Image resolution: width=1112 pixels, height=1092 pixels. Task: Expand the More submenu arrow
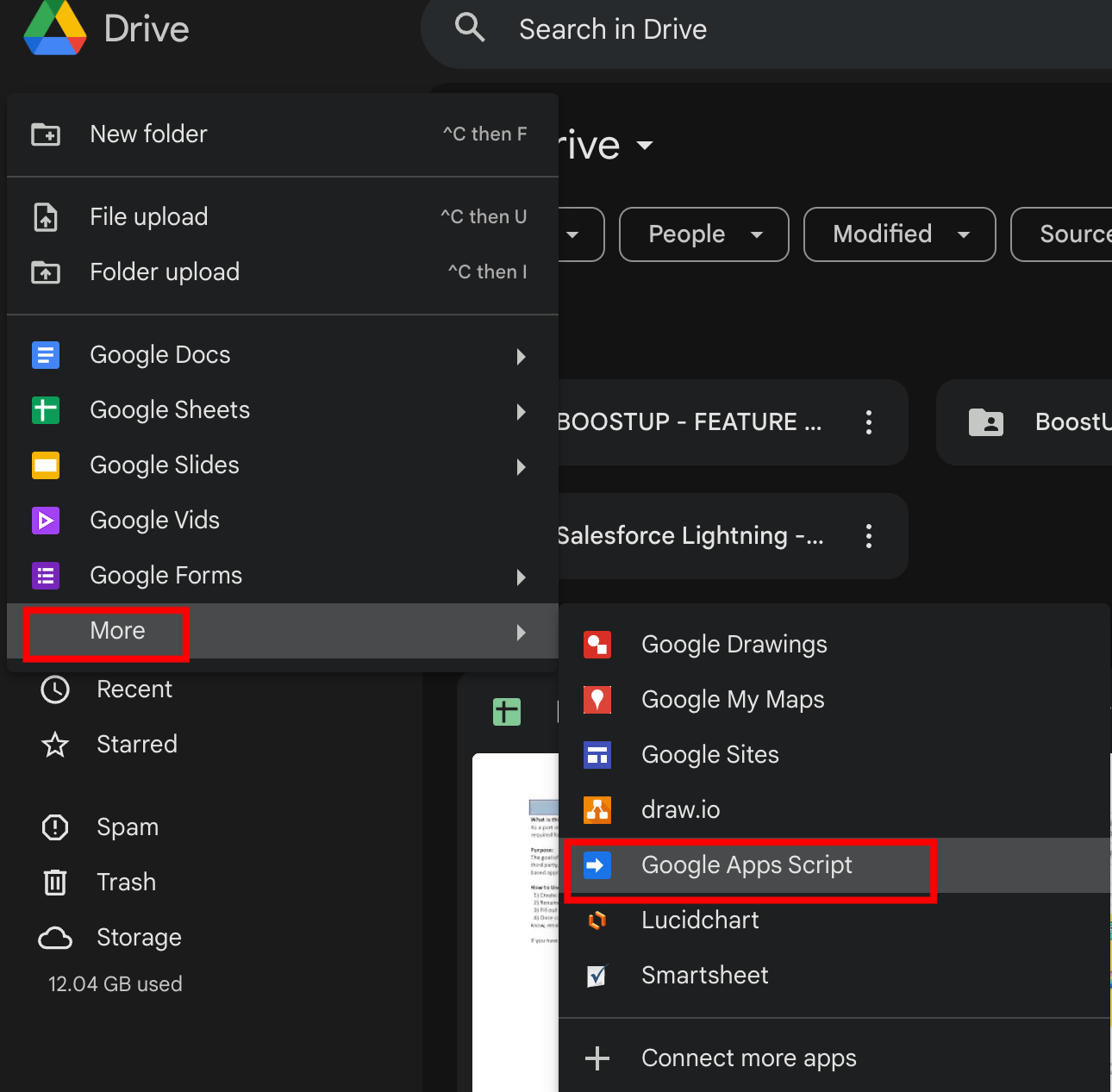521,632
